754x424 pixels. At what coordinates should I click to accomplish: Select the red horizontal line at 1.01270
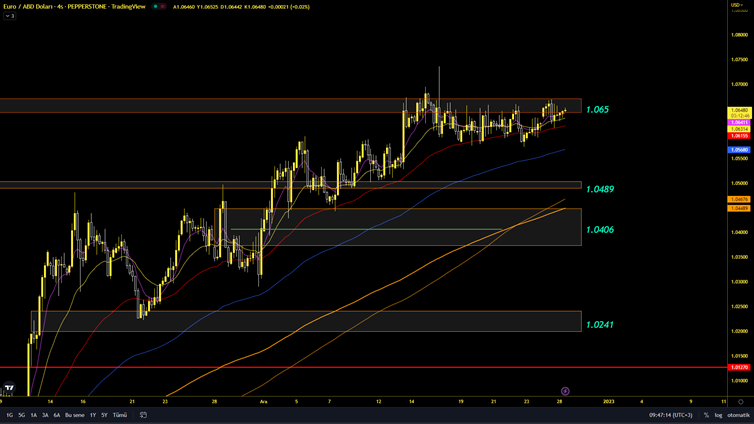coord(363,367)
